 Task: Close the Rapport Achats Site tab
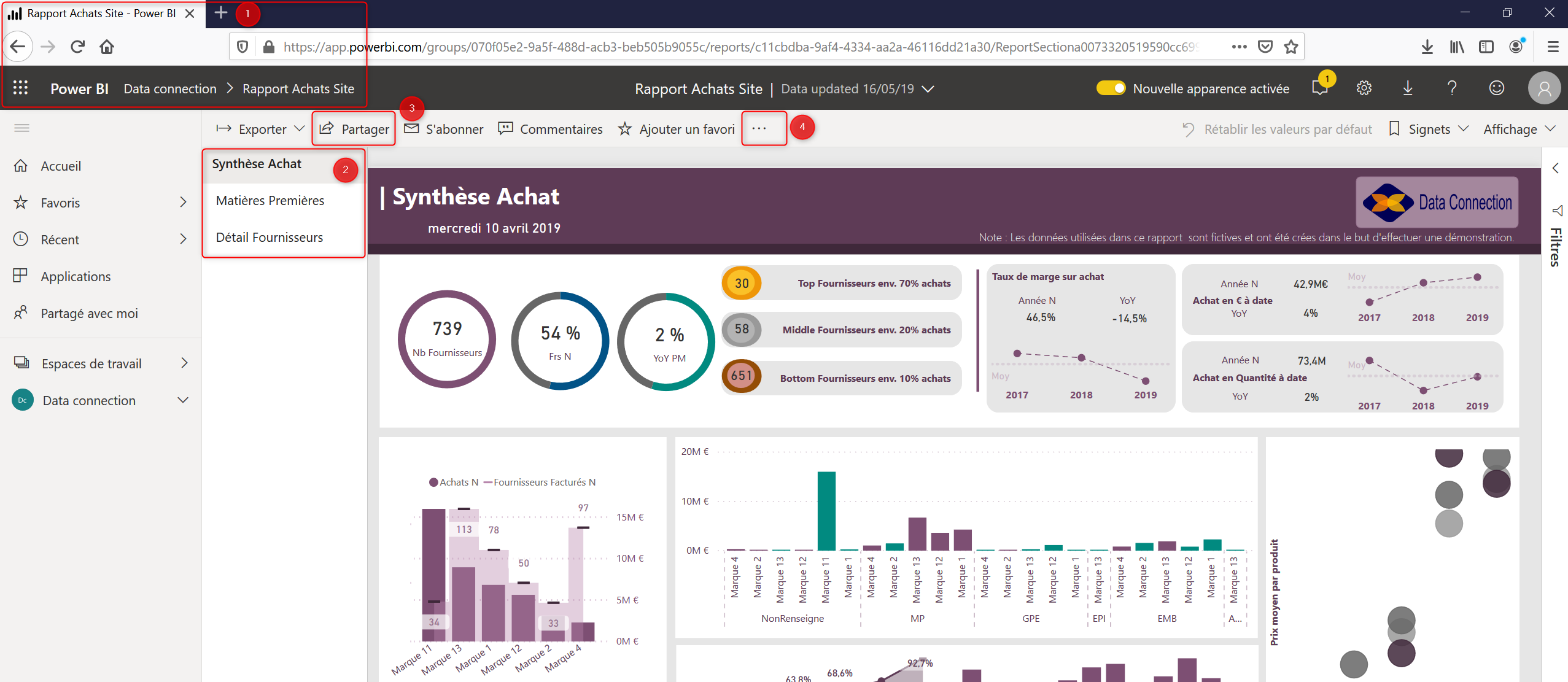point(190,13)
